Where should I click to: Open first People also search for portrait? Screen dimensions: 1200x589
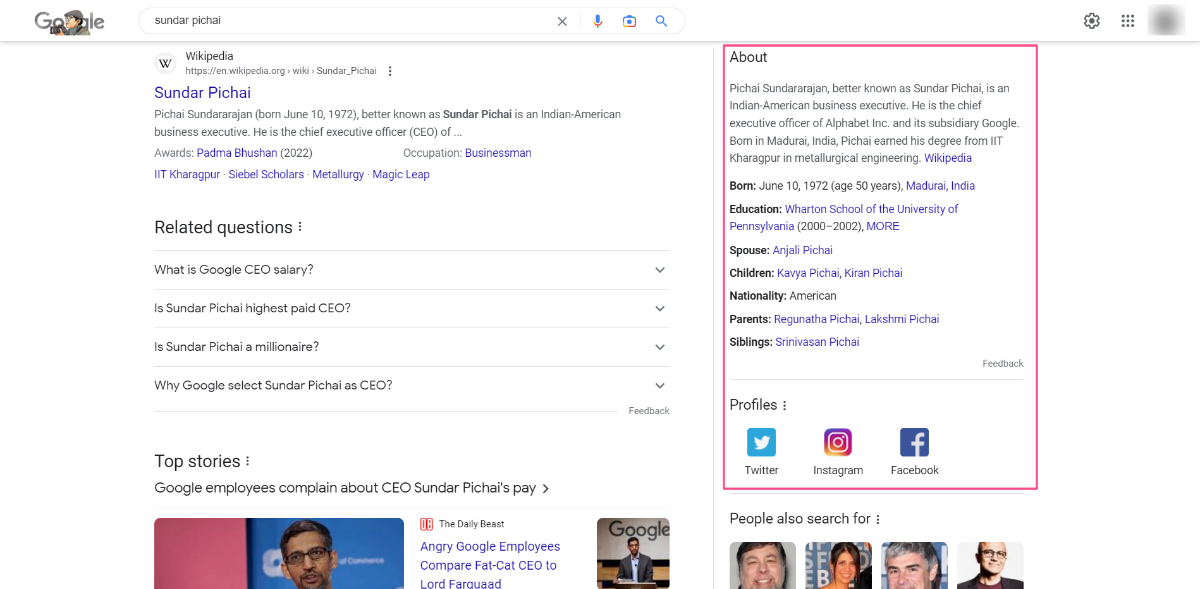pyautogui.click(x=762, y=565)
